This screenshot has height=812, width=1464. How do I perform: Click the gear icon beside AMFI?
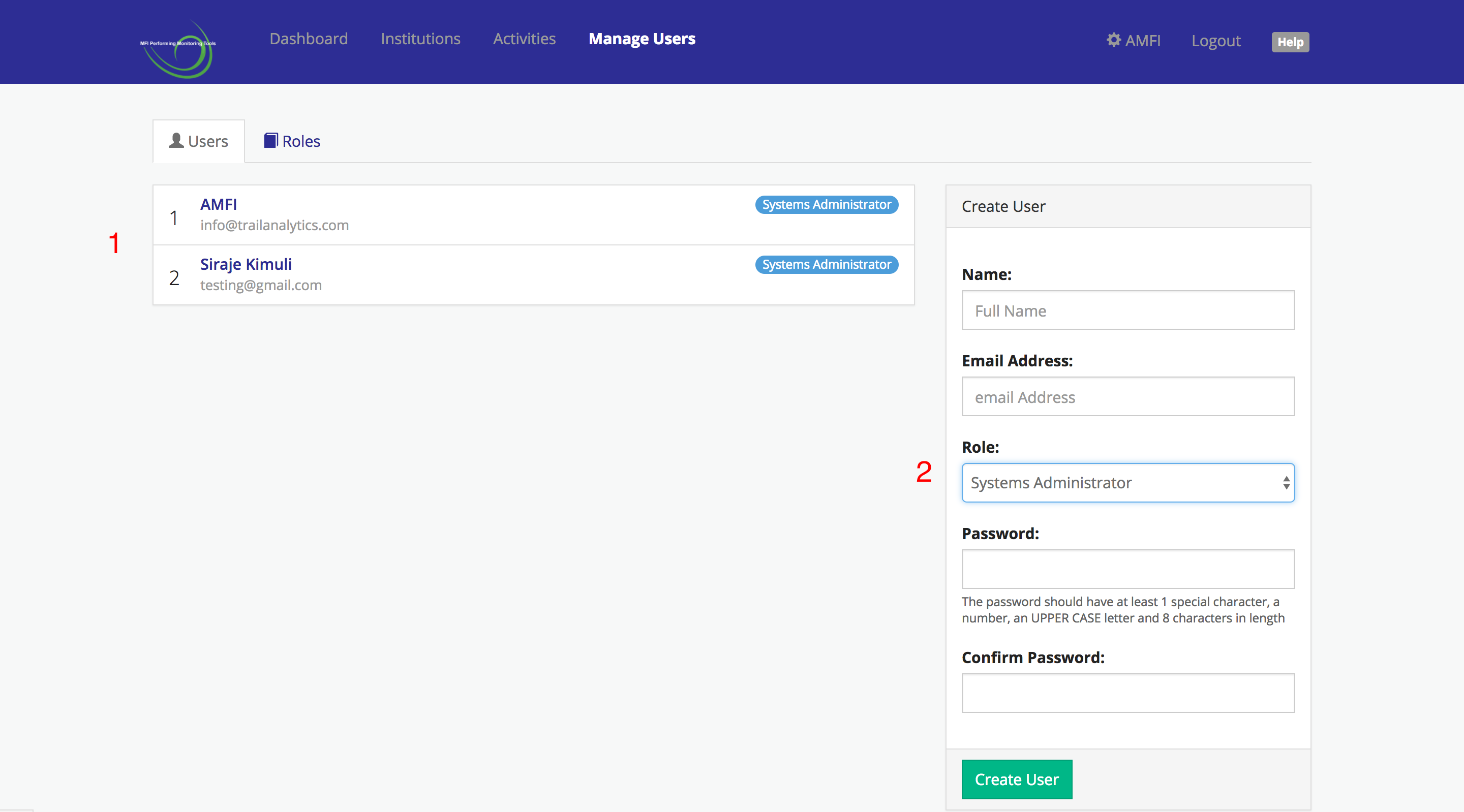point(1113,40)
